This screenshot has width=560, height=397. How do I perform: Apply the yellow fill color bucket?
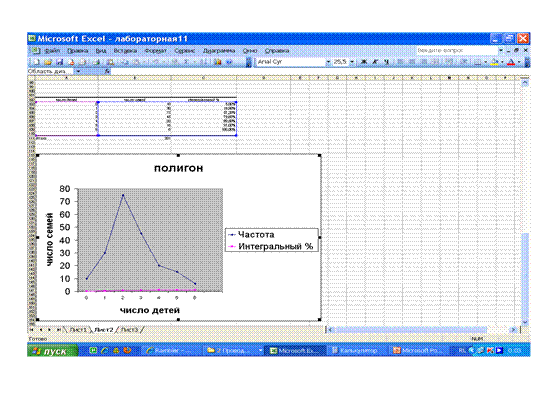pyautogui.click(x=495, y=62)
